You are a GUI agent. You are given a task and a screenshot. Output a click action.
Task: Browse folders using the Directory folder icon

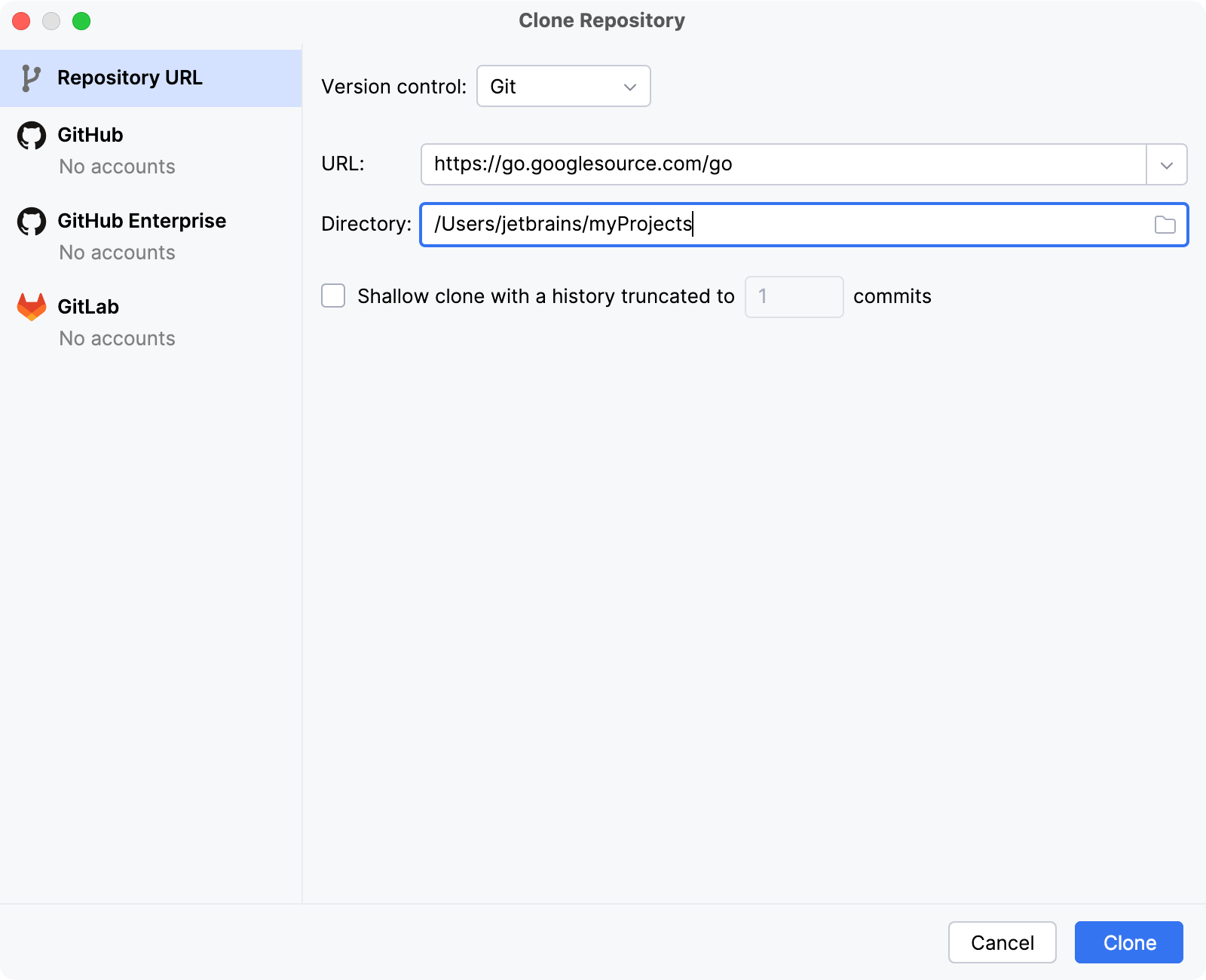click(1165, 224)
